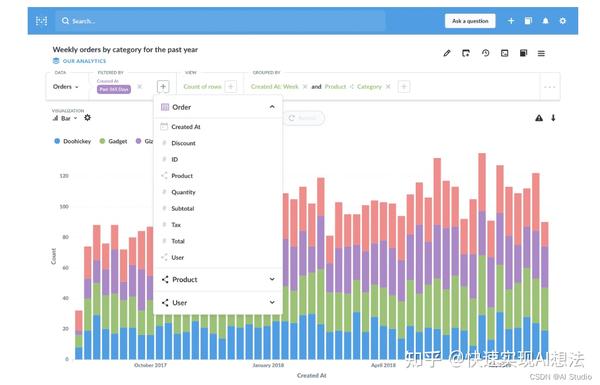The image size is (600, 385).
Task: Remove the Created At: Week grouping
Action: 305,86
